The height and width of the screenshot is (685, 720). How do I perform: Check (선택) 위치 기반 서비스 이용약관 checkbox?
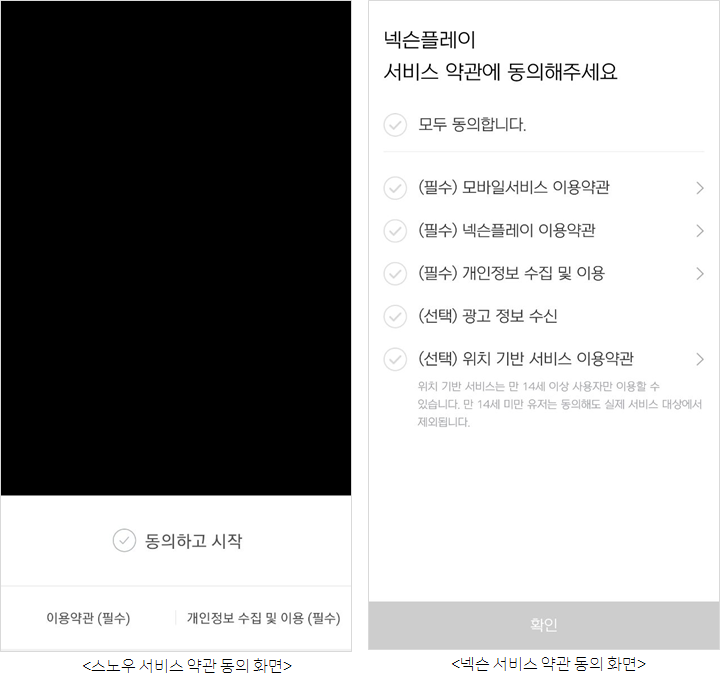(395, 359)
